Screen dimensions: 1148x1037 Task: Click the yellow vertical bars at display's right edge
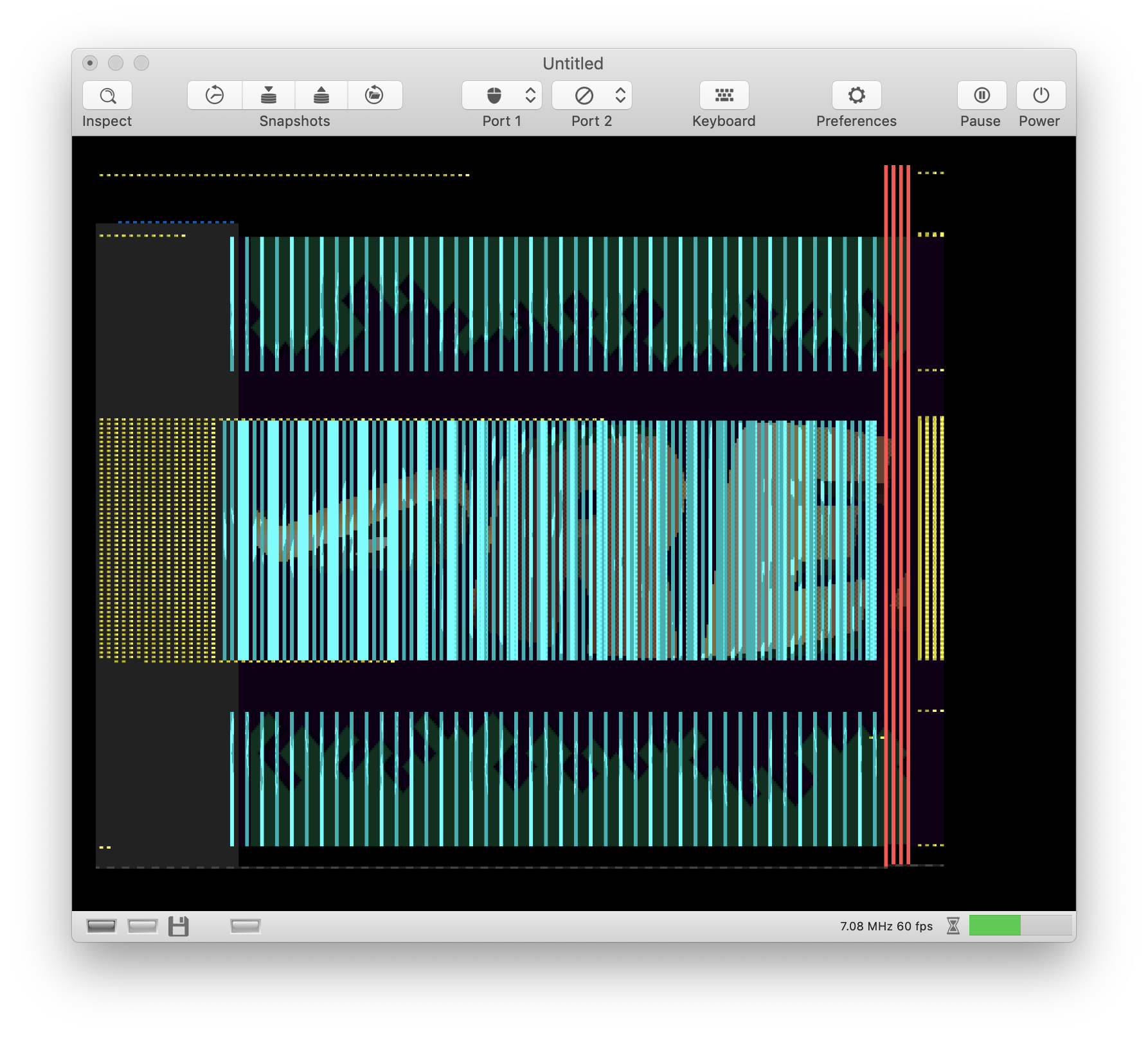[931, 538]
